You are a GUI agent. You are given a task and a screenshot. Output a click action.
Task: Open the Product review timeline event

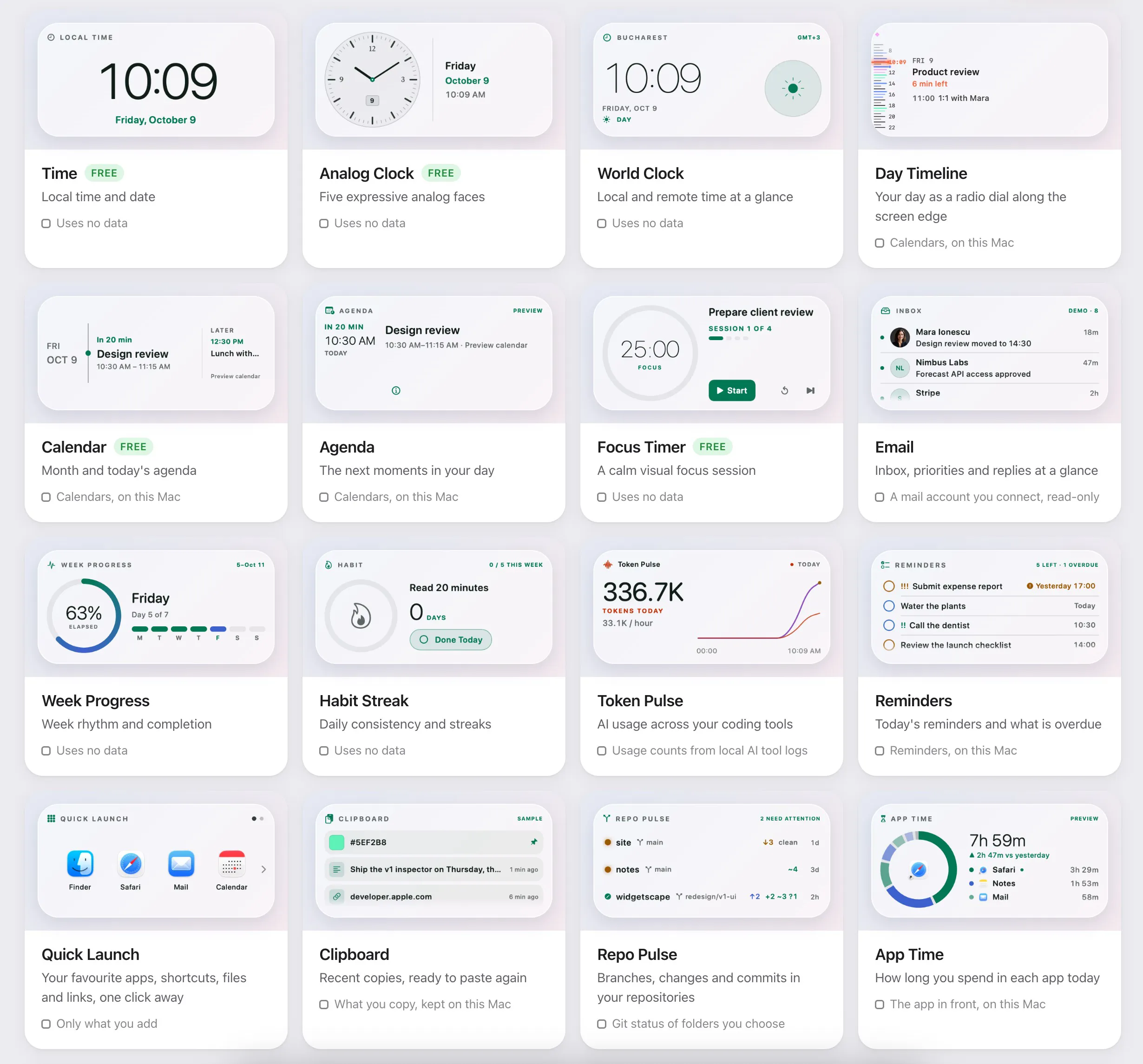click(945, 72)
